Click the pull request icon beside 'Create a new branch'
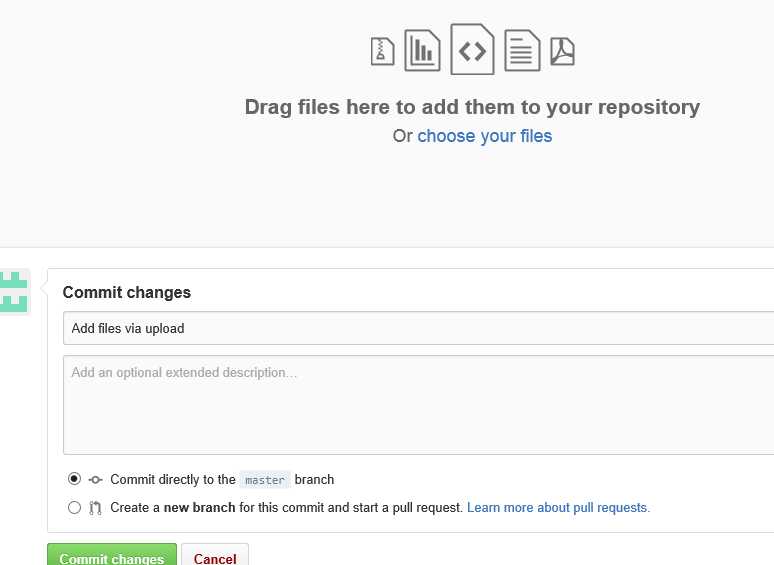 tap(96, 508)
